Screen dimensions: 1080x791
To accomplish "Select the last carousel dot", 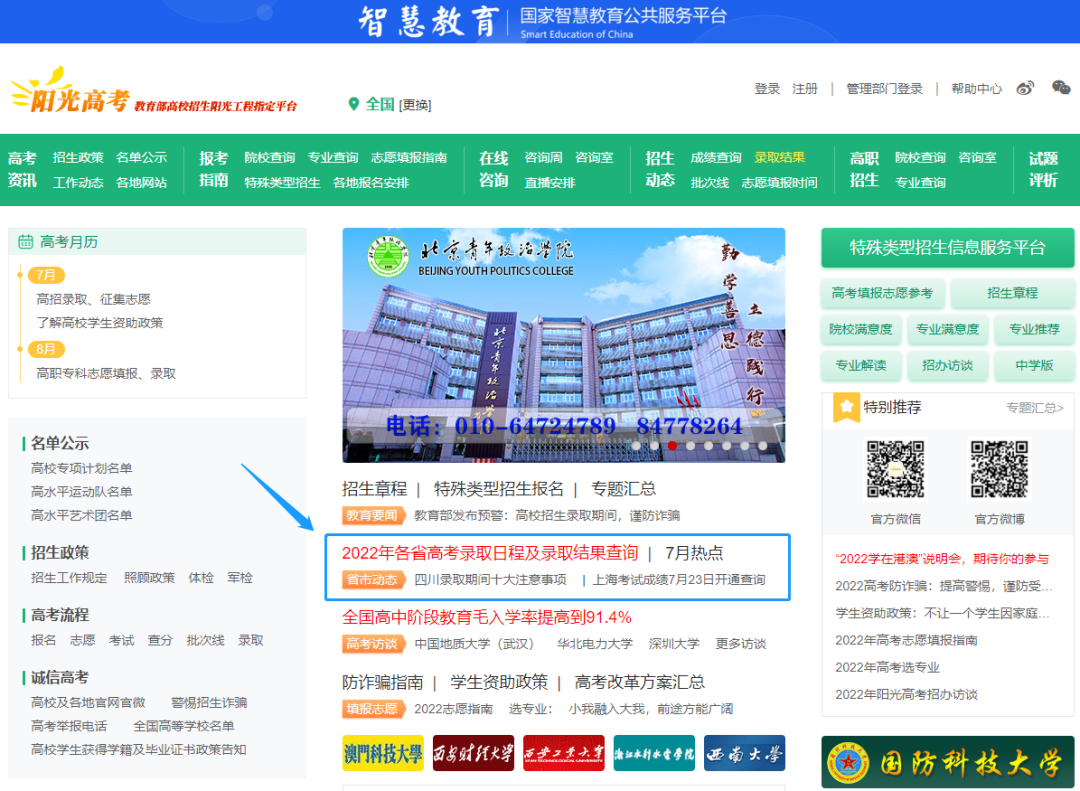I will pyautogui.click(x=762, y=446).
